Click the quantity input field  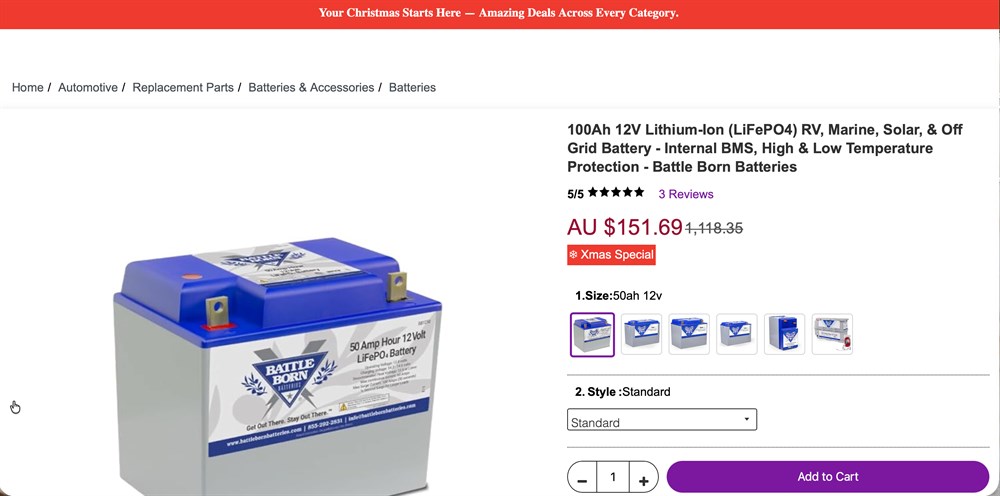coord(613,477)
